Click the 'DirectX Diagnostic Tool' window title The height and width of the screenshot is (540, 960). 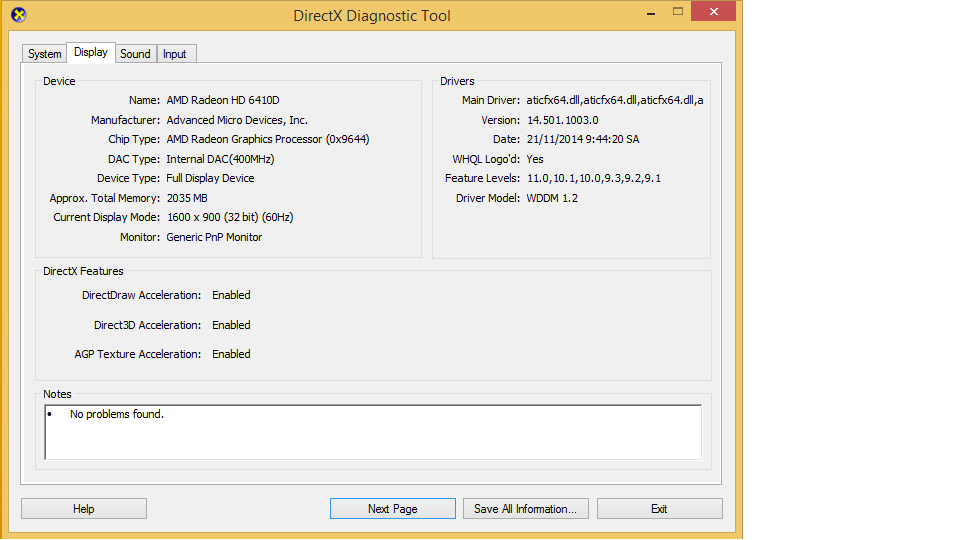point(372,15)
